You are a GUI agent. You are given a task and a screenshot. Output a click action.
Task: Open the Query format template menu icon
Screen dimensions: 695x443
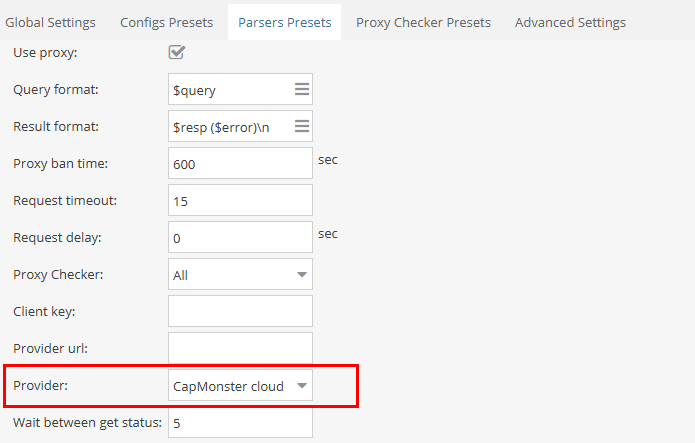pyautogui.click(x=302, y=90)
